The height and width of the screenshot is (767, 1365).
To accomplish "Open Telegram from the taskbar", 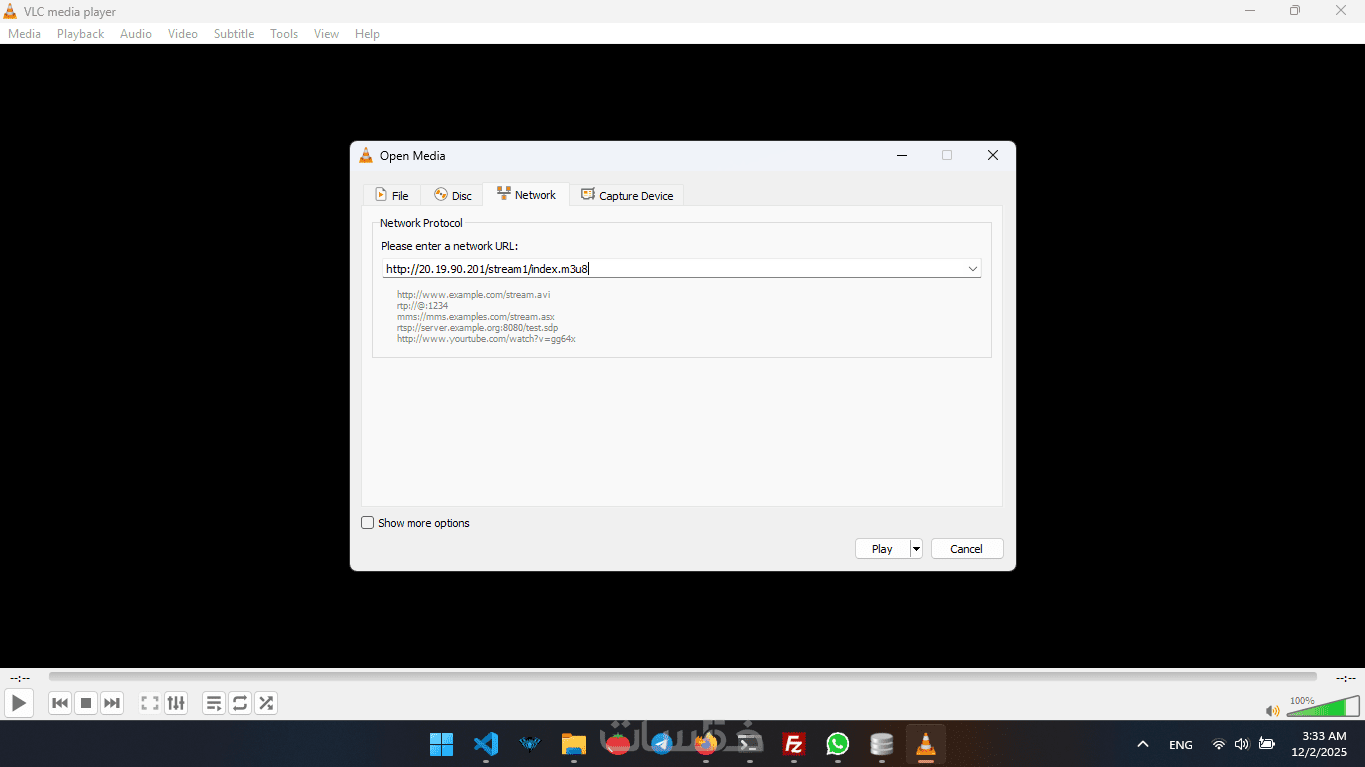I will 661,744.
